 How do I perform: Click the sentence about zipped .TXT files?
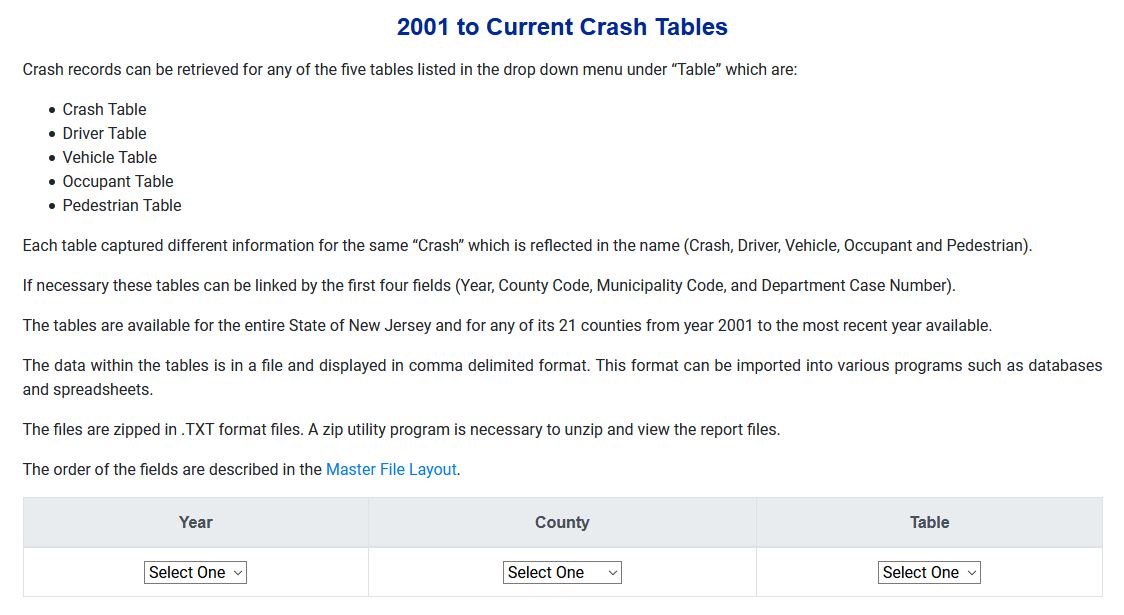401,429
